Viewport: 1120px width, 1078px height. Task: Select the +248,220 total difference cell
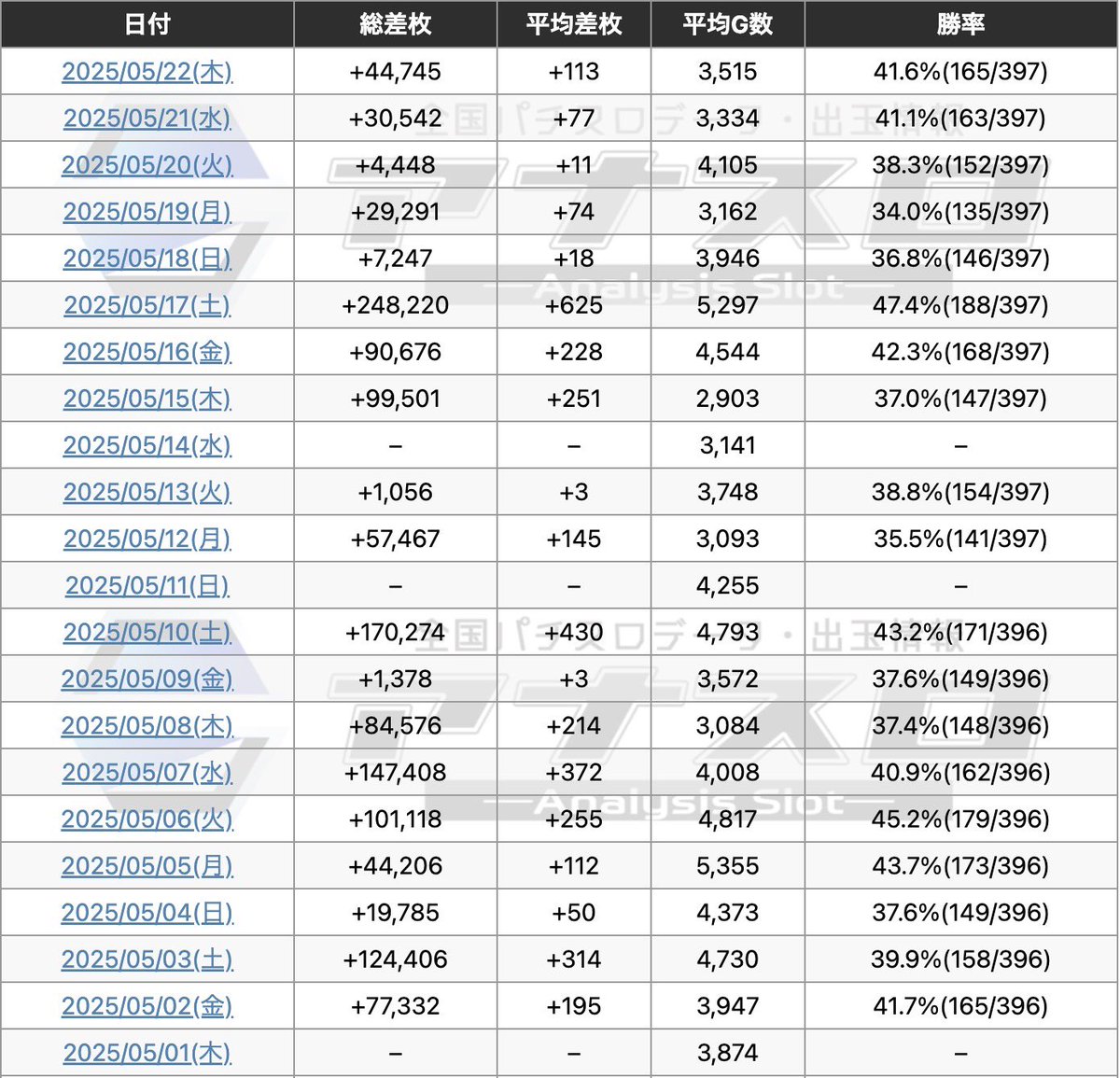coord(396,305)
